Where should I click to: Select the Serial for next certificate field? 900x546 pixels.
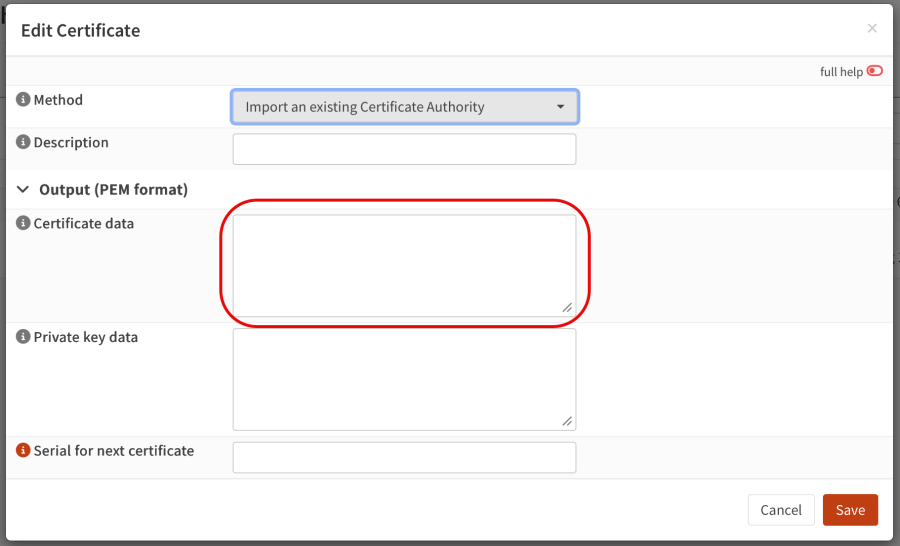(x=404, y=457)
